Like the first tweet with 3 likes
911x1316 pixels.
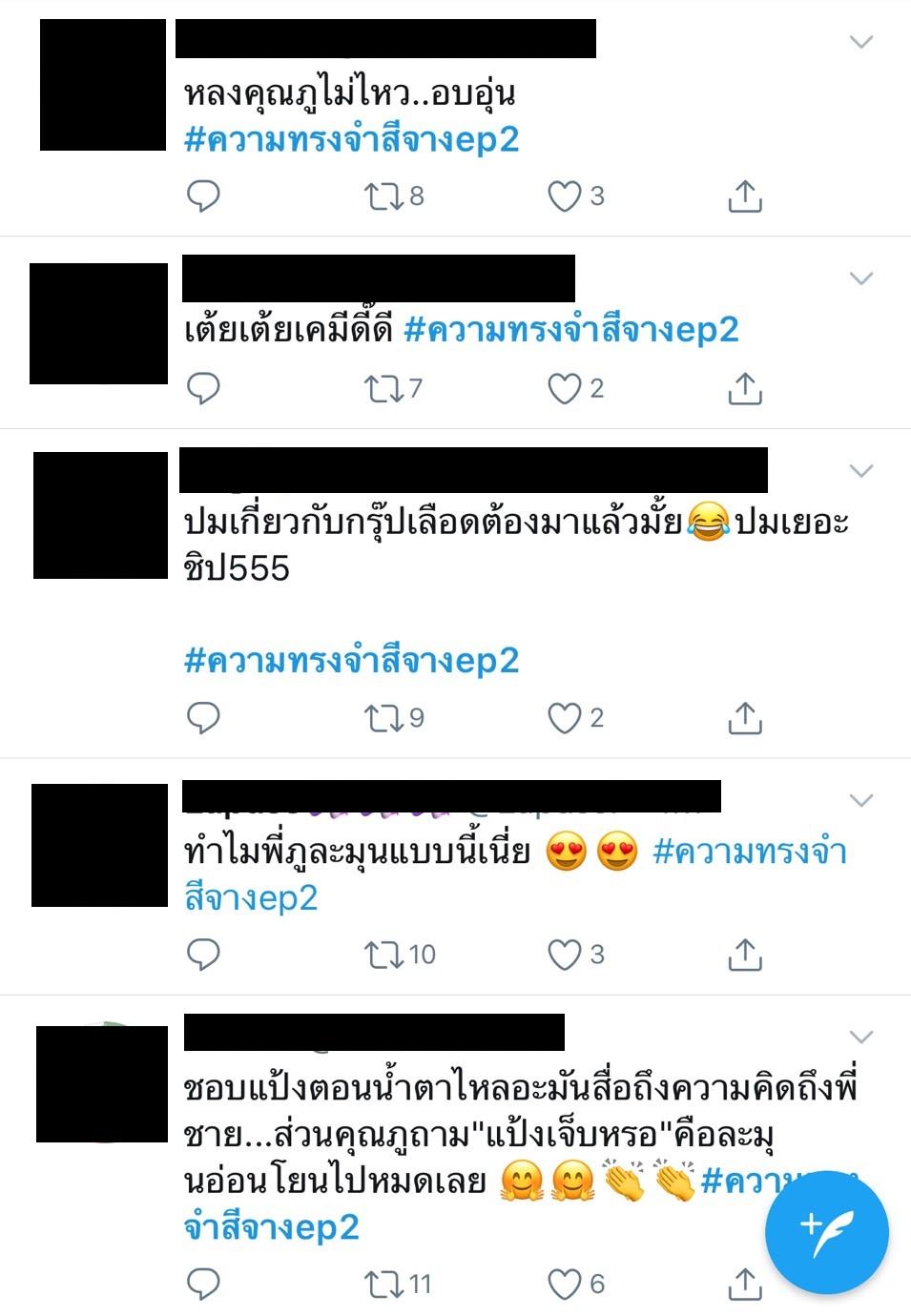(575, 196)
